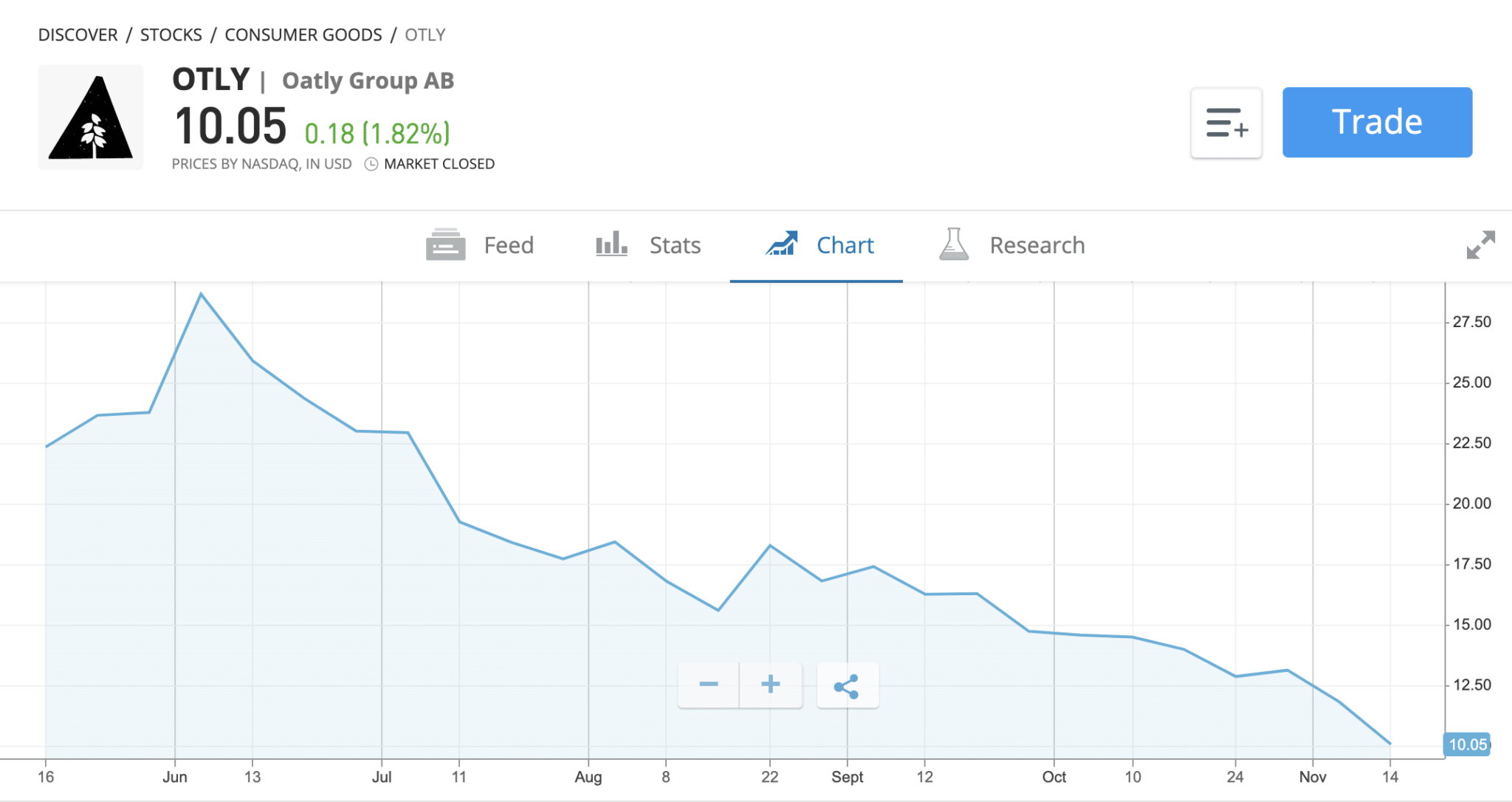Click the OTLY ticker heading
This screenshot has height=802, width=1512.
[211, 79]
